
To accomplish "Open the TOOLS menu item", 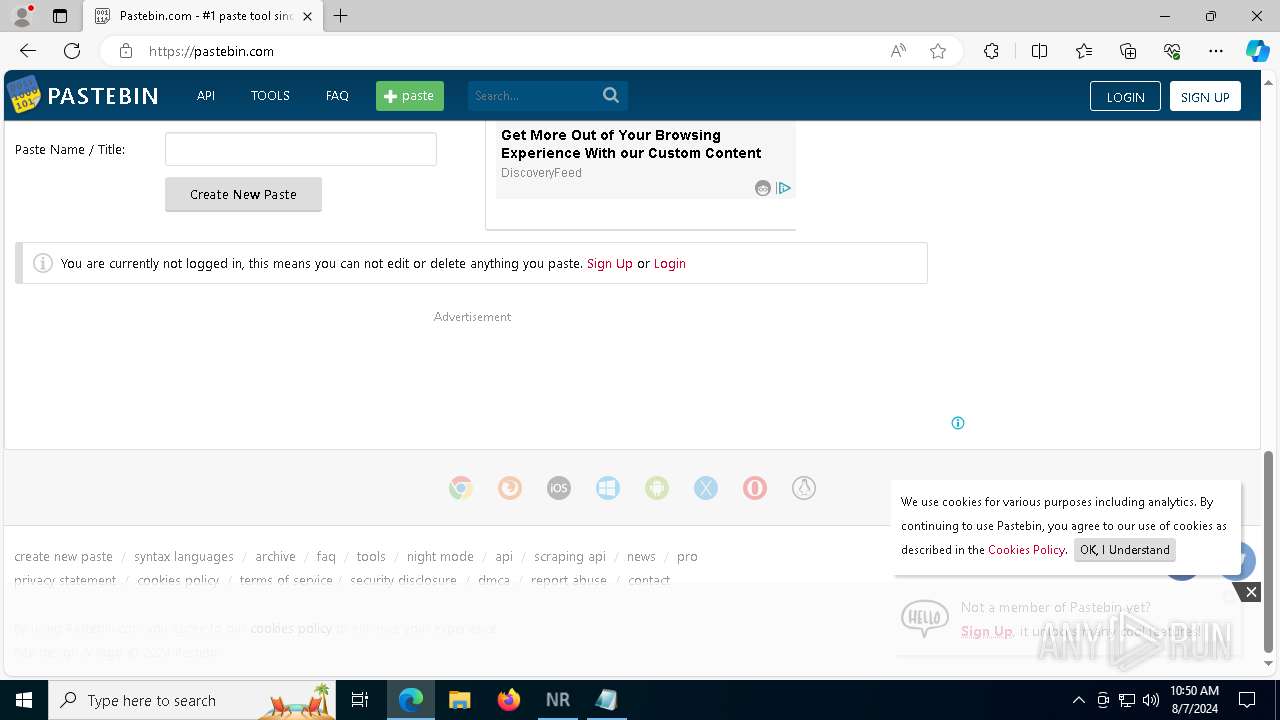I will click(x=270, y=96).
